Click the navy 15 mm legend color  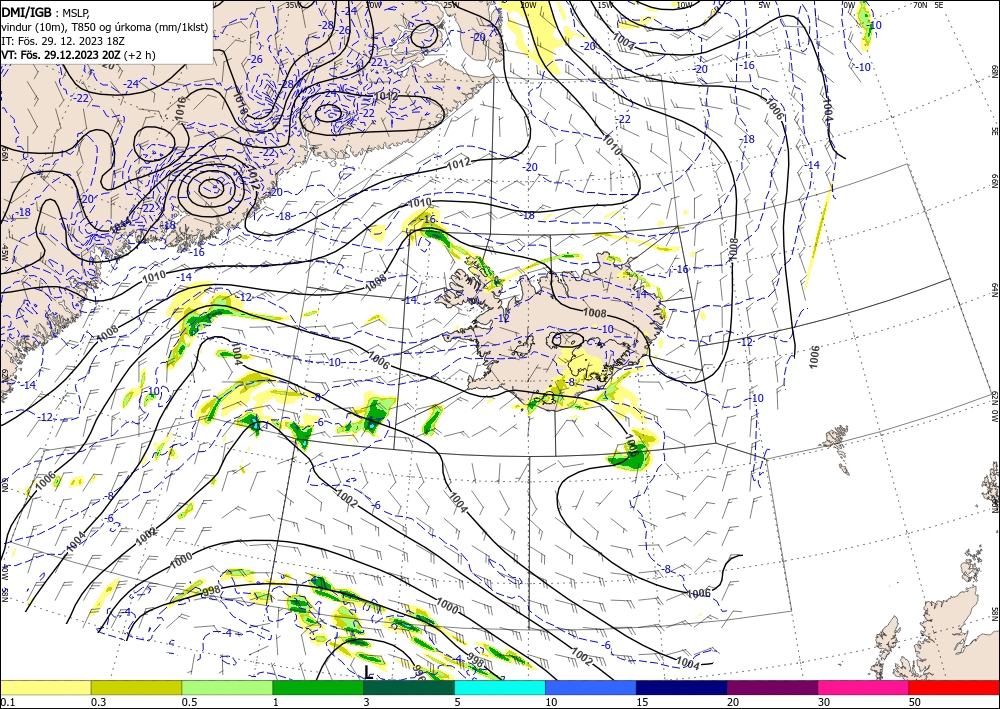pos(682,687)
